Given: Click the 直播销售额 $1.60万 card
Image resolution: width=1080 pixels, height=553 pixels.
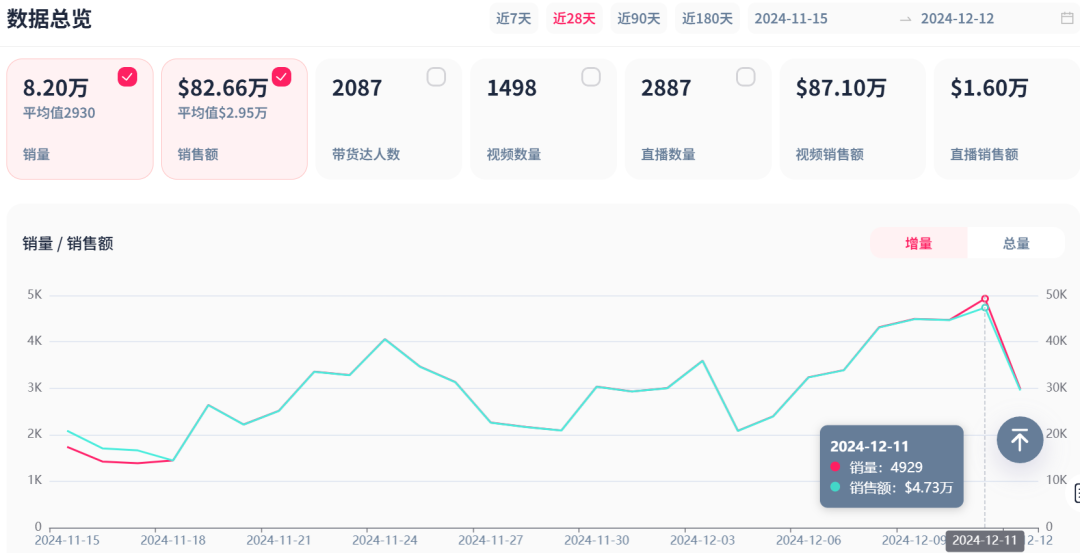Looking at the screenshot, I should (x=1006, y=119).
